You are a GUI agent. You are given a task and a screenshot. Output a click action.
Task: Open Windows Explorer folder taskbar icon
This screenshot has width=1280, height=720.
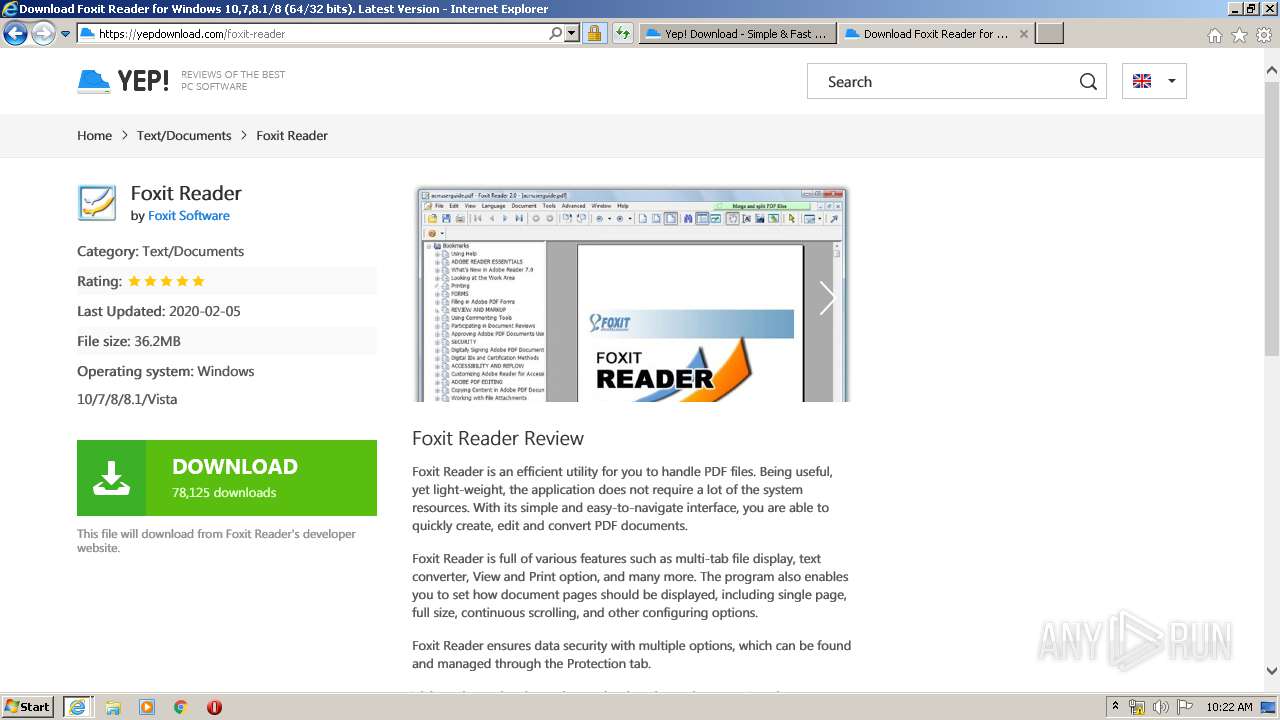[x=113, y=707]
